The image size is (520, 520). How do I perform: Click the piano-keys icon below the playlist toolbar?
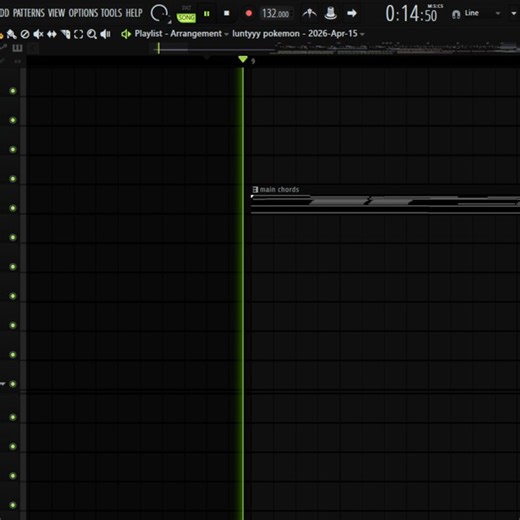click(17, 48)
